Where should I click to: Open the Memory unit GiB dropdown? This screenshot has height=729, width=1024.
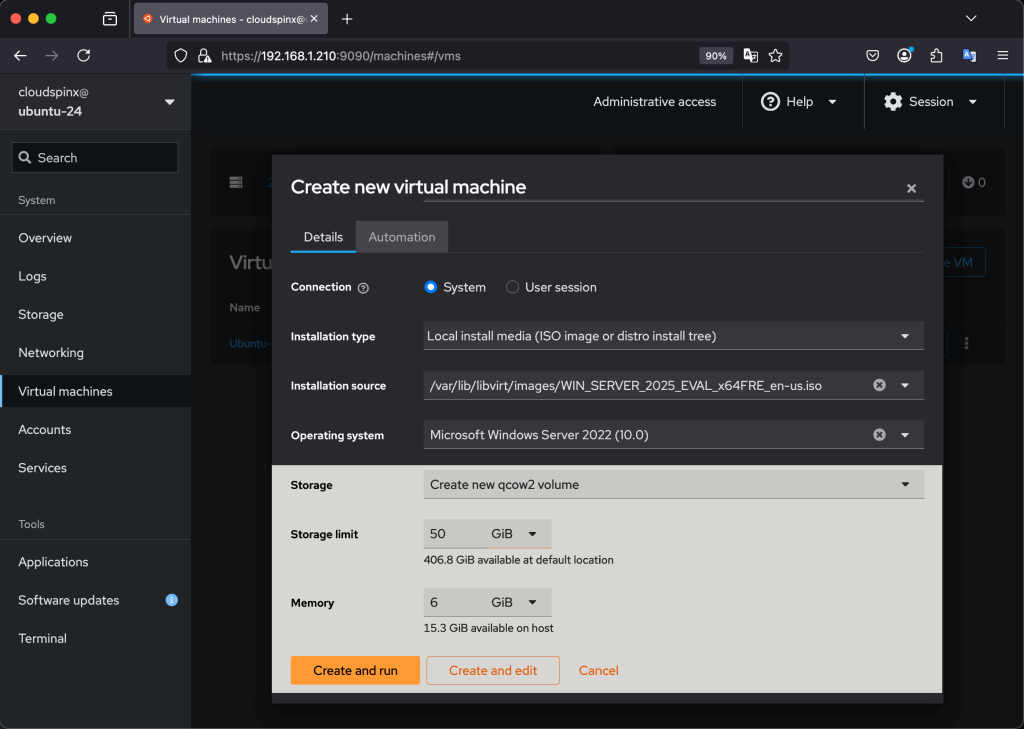518,603
